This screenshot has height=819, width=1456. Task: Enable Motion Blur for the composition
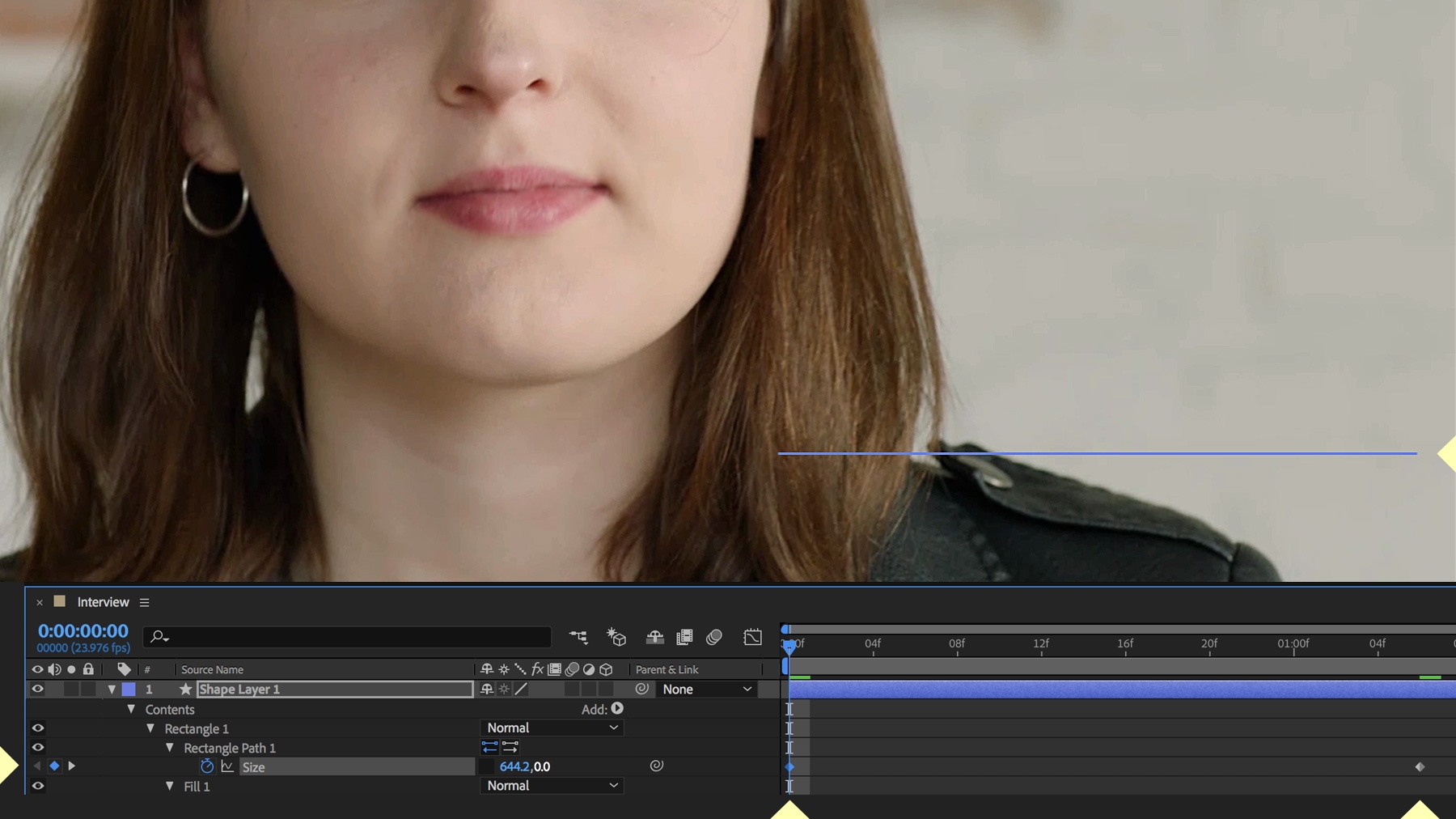tap(716, 638)
